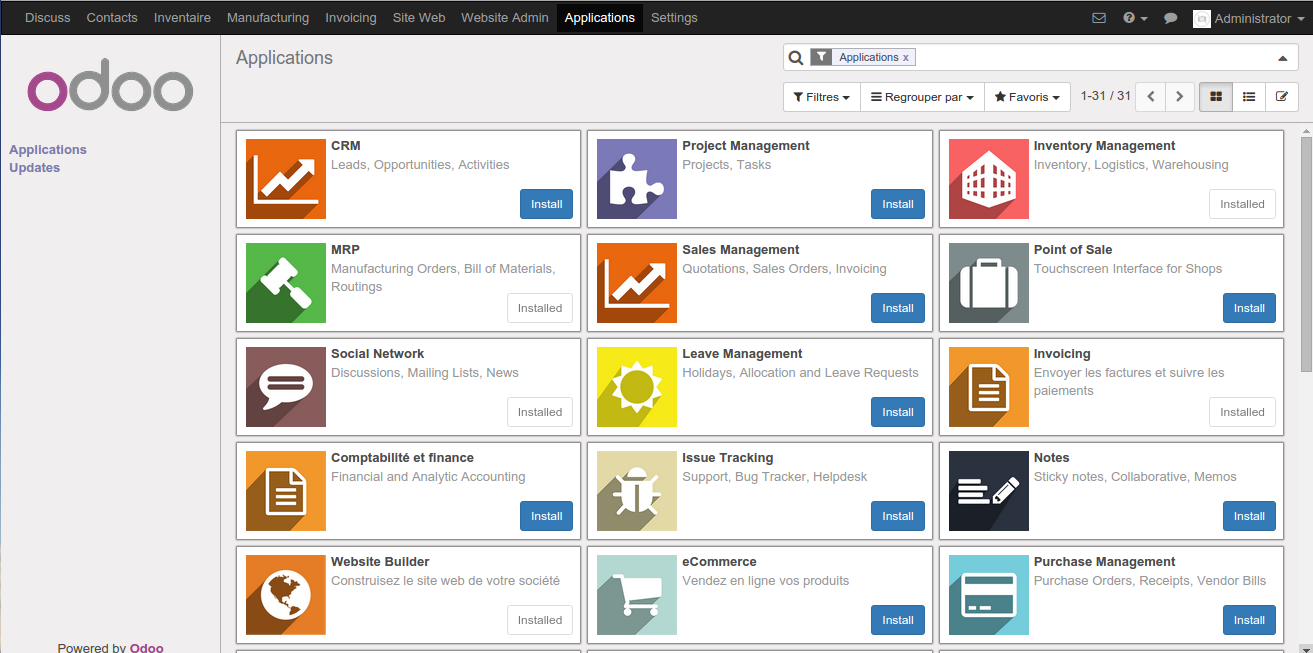Image resolution: width=1313 pixels, height=653 pixels.
Task: Click the Odoo link in footer
Action: [x=147, y=647]
